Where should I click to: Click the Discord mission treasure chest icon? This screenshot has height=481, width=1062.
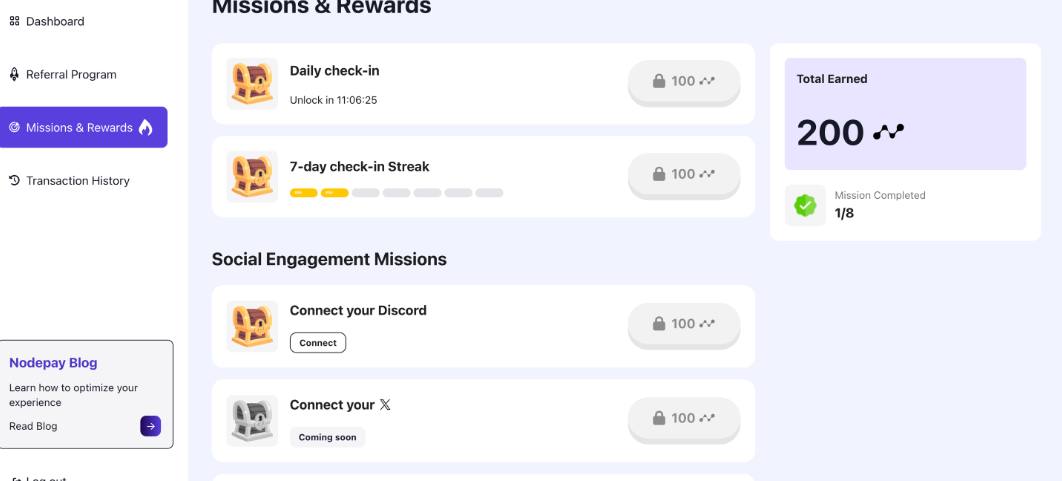click(252, 327)
